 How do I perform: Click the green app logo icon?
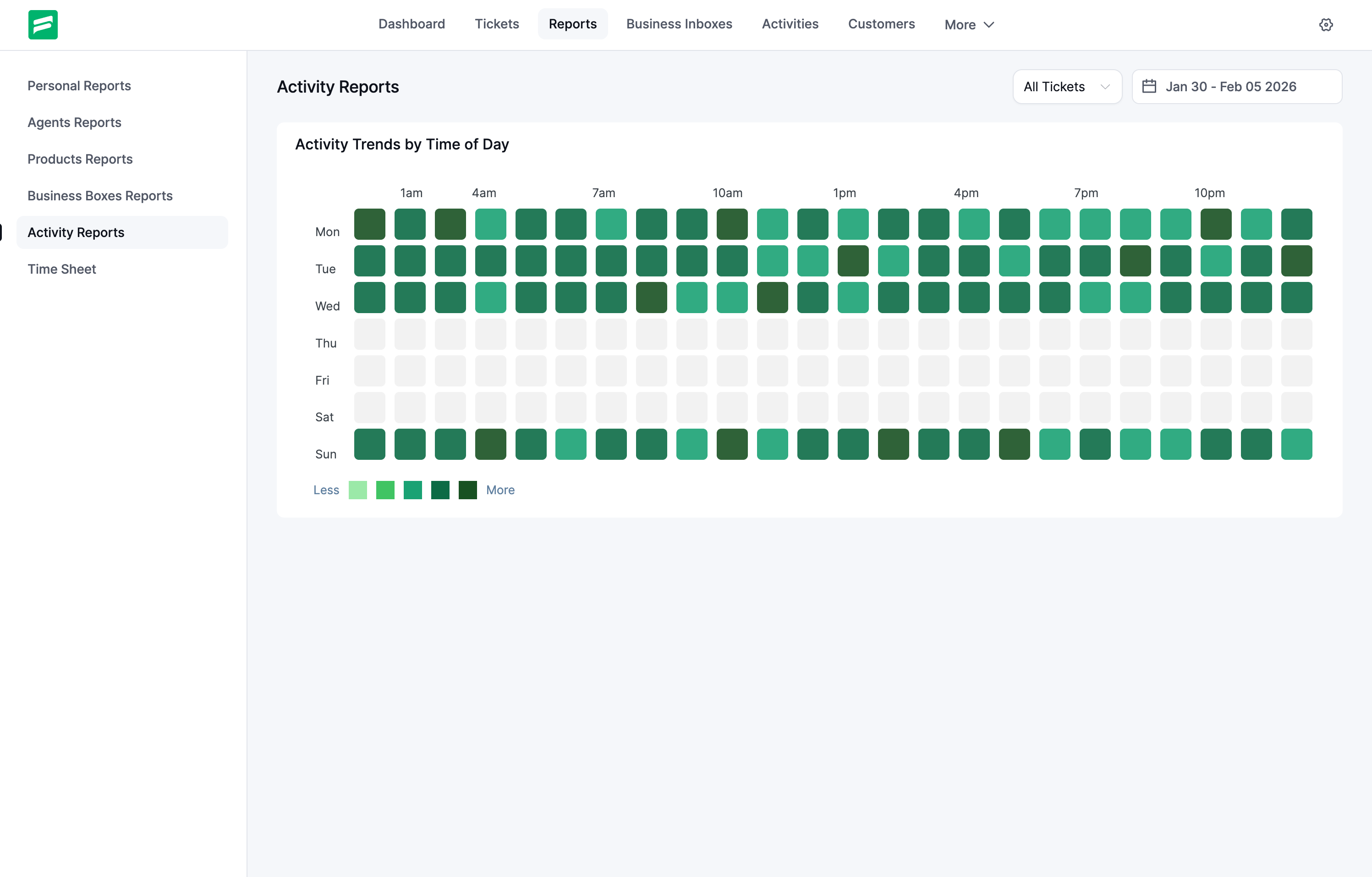43,24
